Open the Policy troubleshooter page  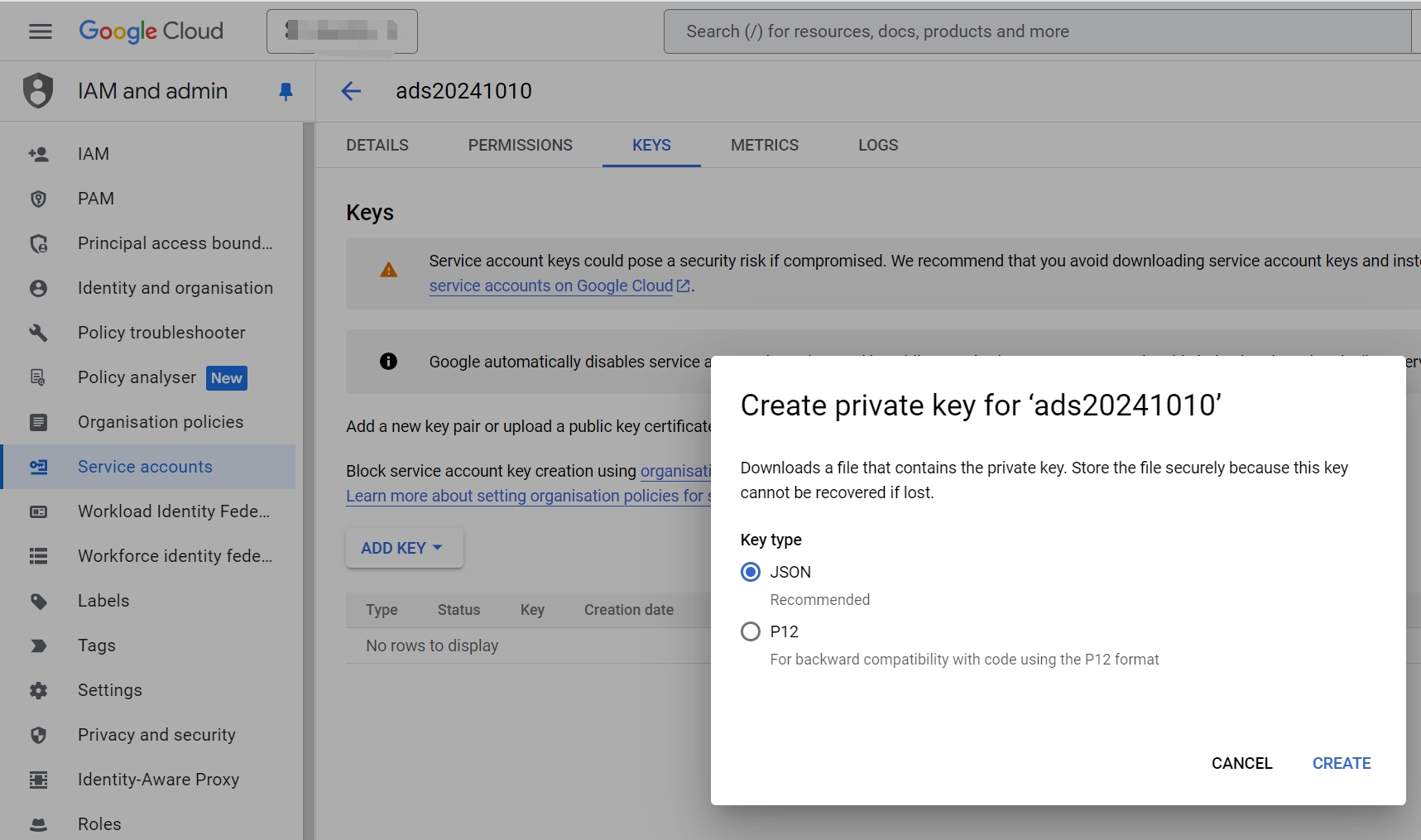pos(161,332)
